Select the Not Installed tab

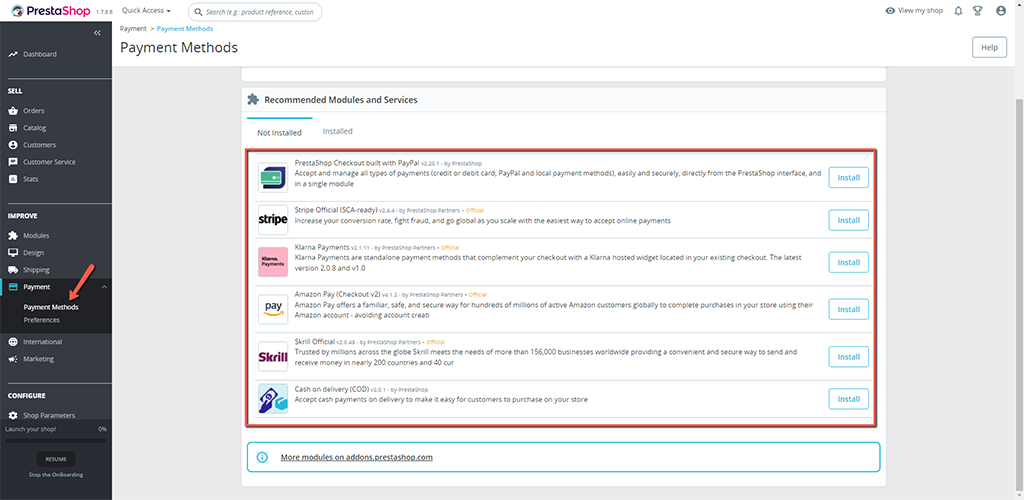(x=280, y=133)
